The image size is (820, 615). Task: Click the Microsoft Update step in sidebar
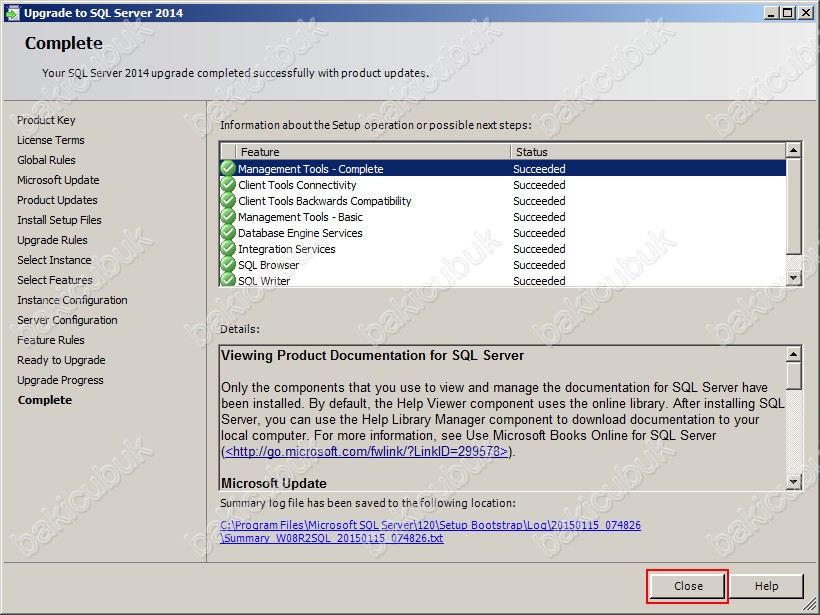click(x=58, y=180)
